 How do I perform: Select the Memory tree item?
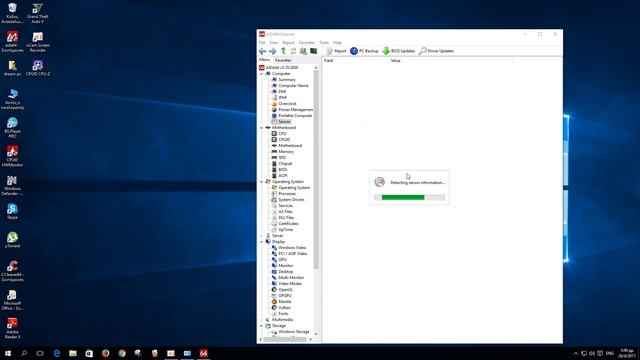tap(286, 151)
